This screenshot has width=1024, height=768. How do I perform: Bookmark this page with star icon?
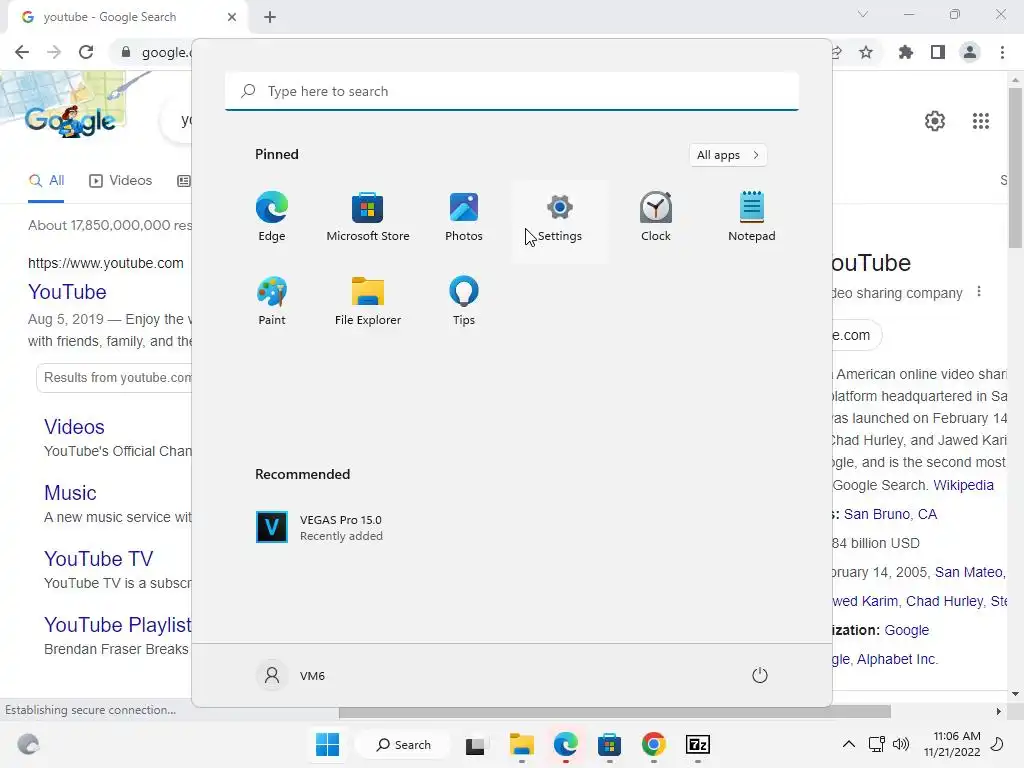(x=866, y=52)
